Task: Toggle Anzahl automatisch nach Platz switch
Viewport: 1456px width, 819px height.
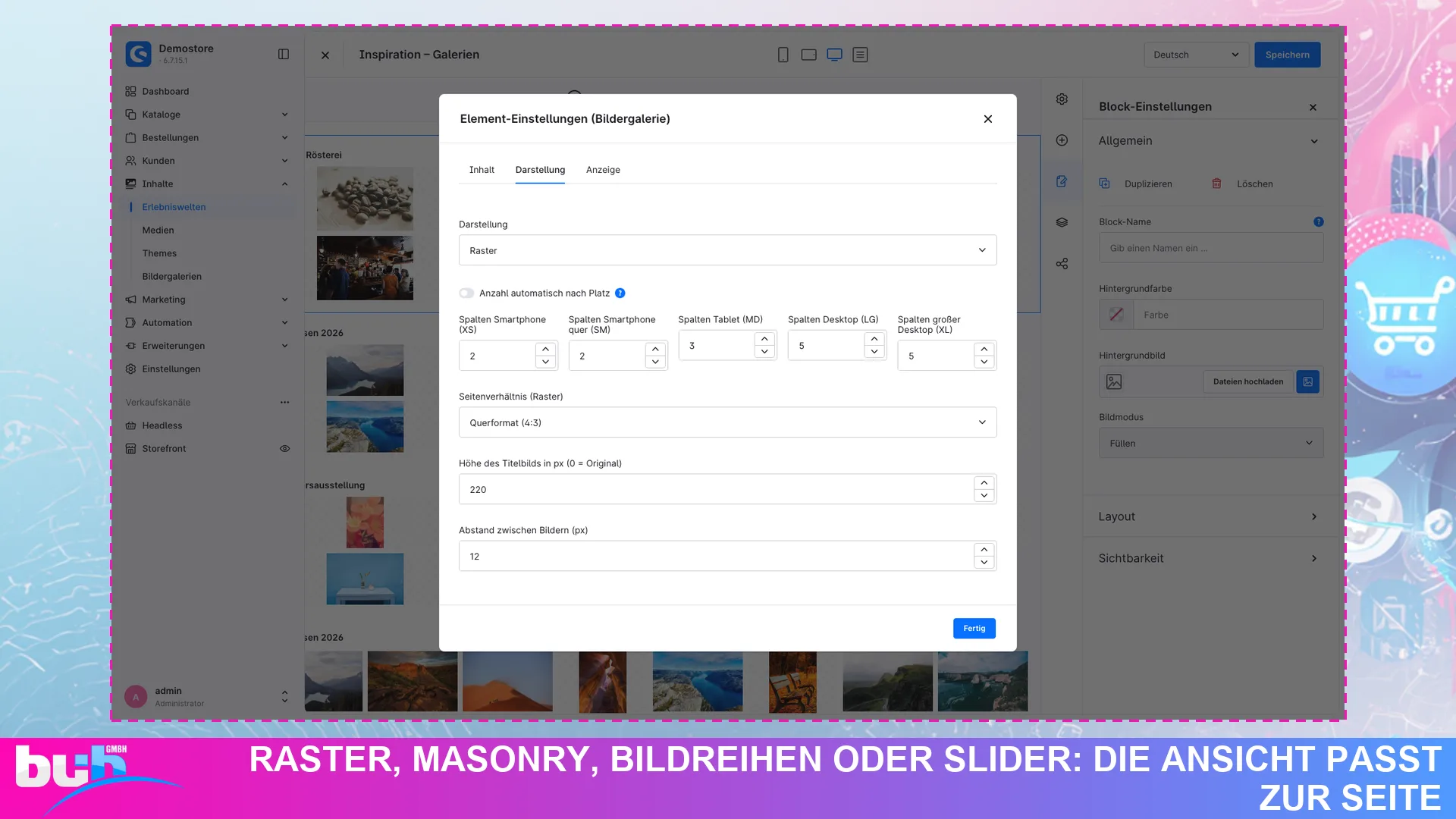Action: click(466, 293)
